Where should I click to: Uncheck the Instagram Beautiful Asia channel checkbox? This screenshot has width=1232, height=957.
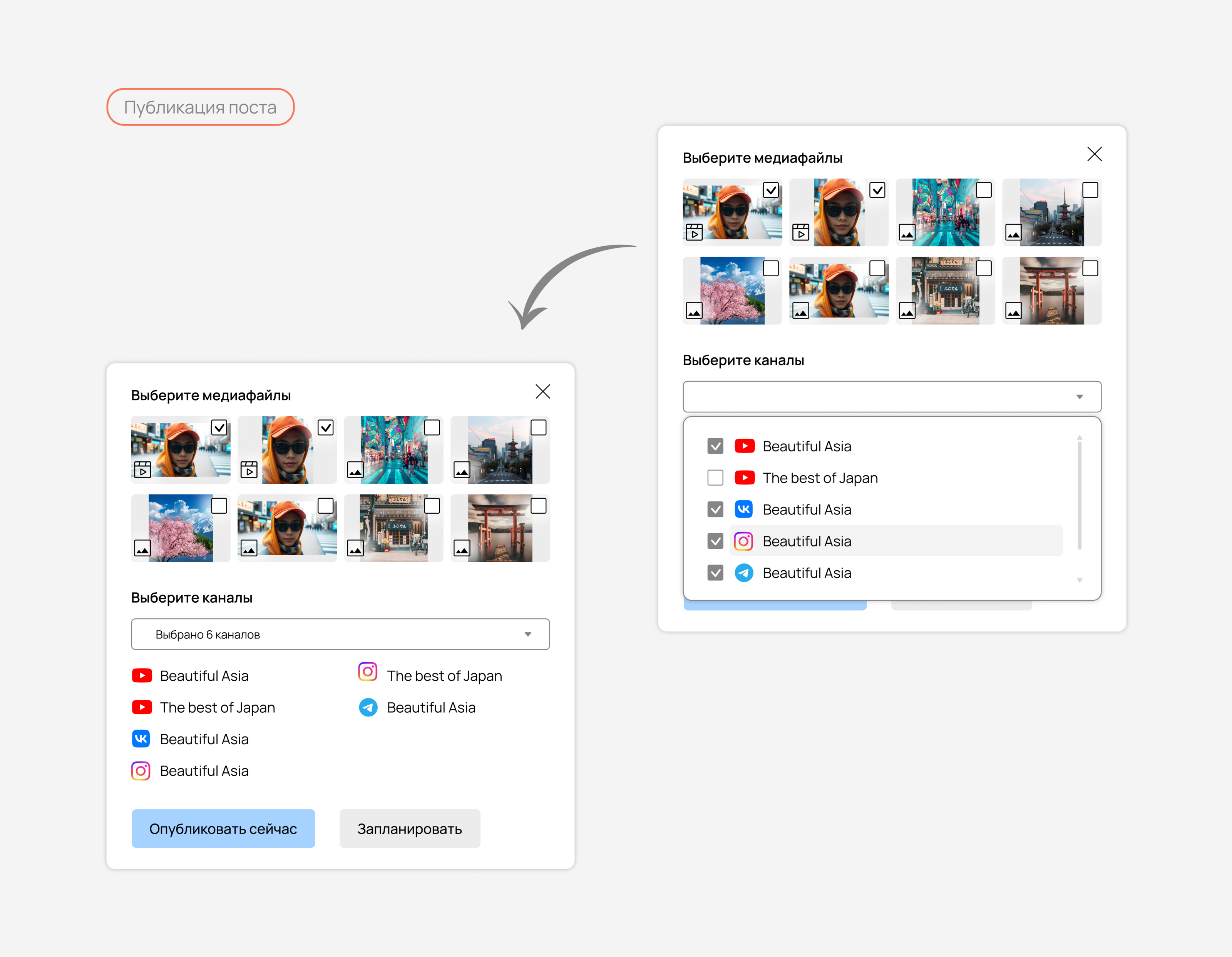pyautogui.click(x=715, y=541)
